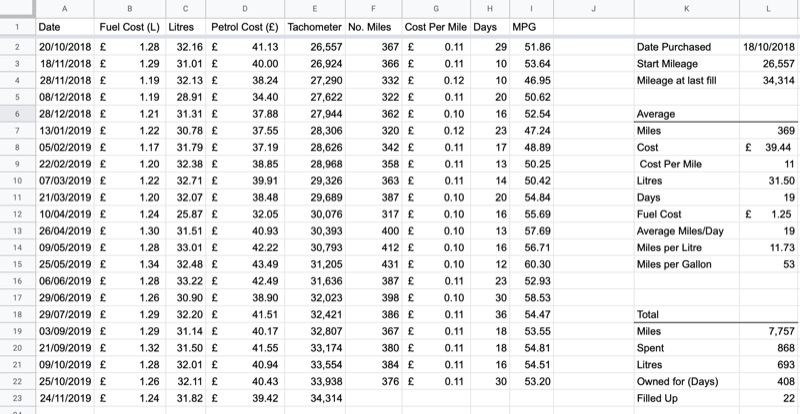
Task: Select the MPG value 46.95
Action: [531, 81]
